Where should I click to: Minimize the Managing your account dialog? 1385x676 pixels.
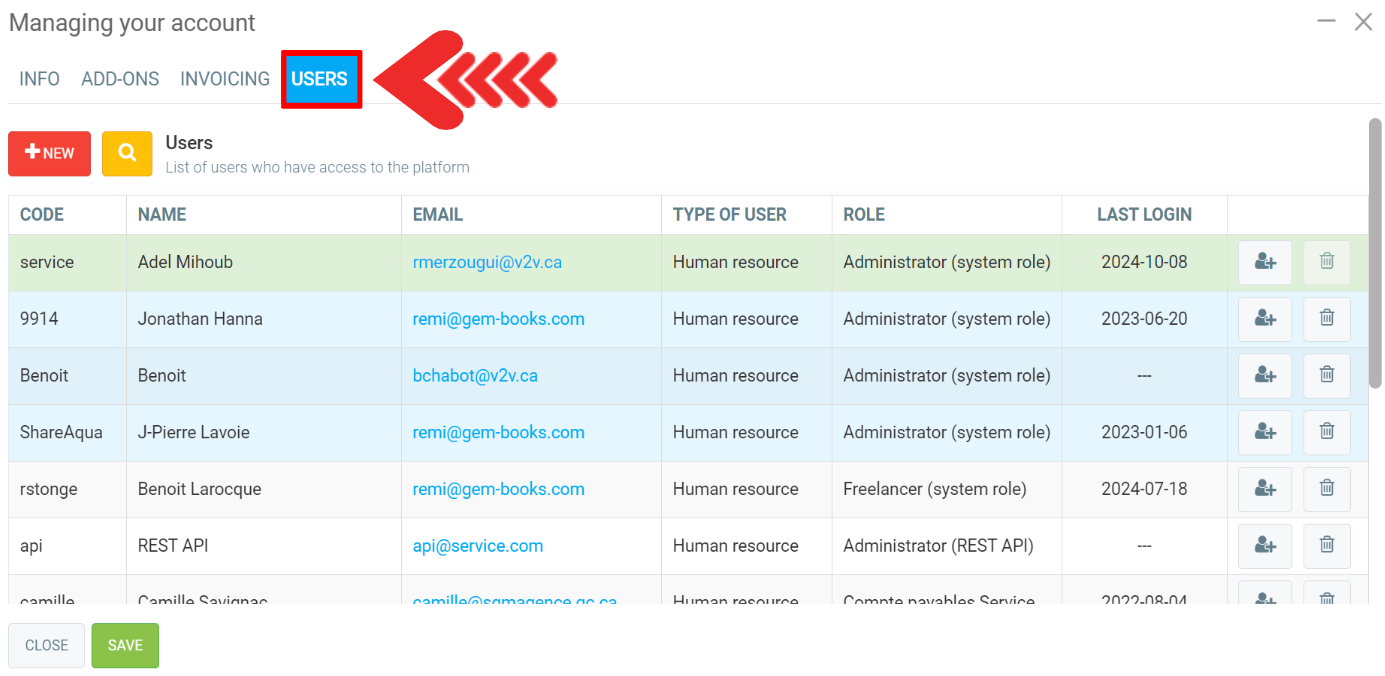(x=1326, y=22)
